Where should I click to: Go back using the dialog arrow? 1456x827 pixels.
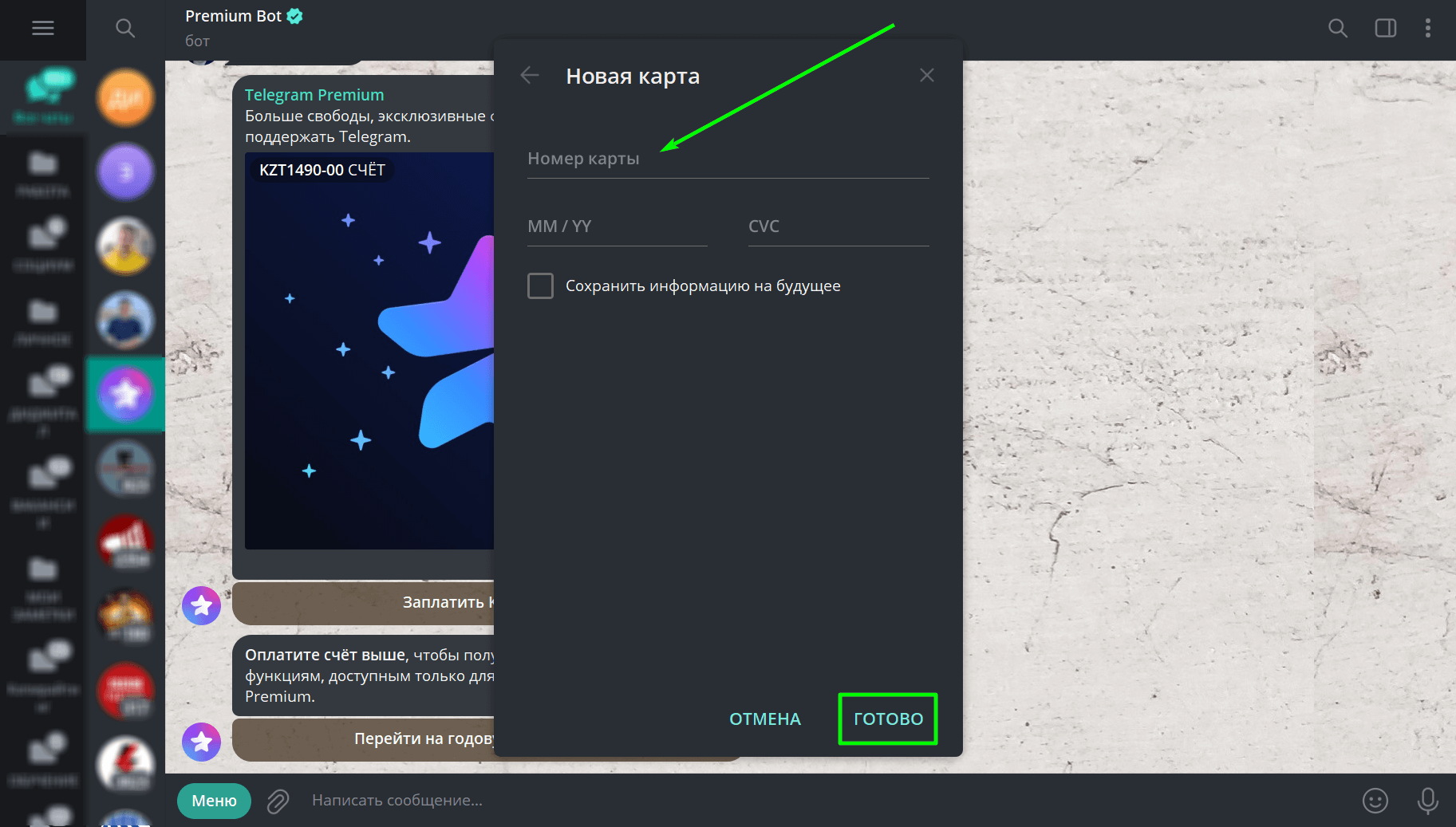click(x=530, y=76)
